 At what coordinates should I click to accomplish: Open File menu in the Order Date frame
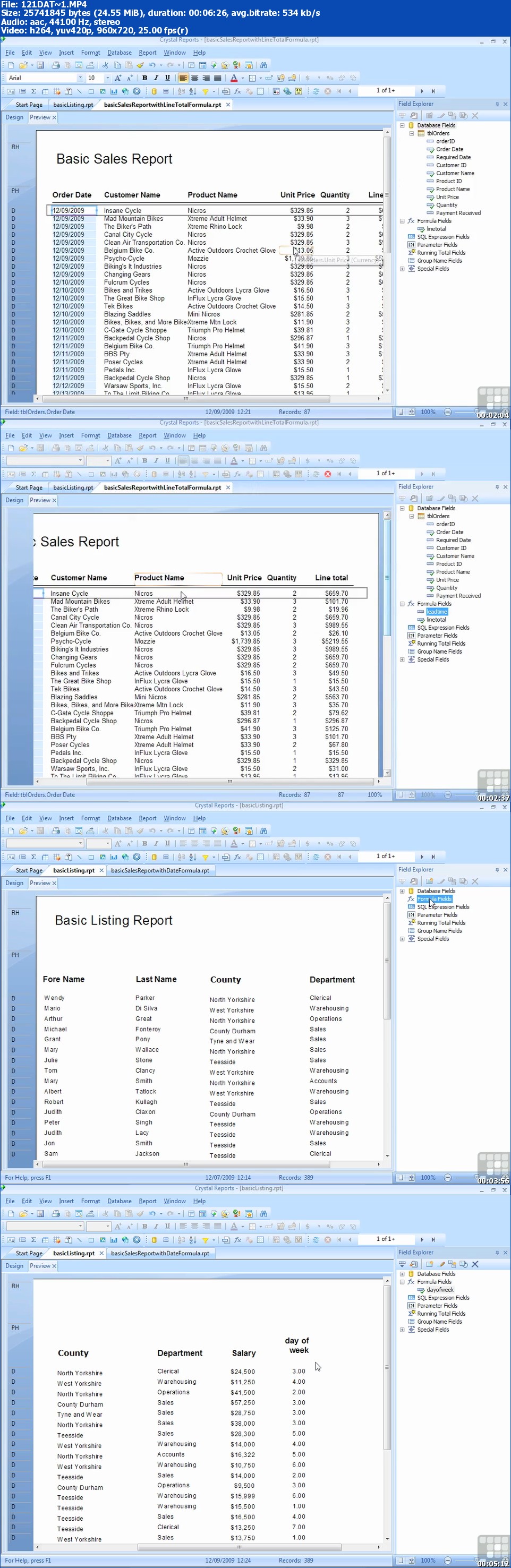click(x=10, y=53)
